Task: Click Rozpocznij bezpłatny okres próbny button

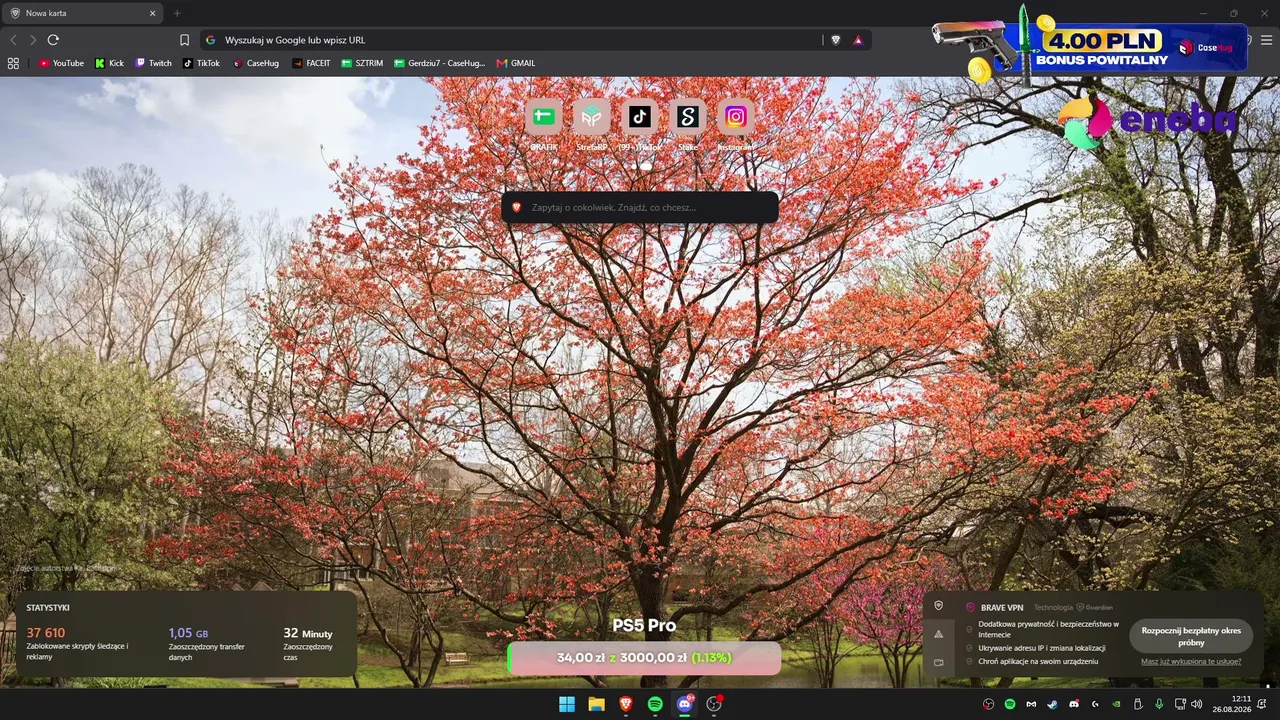Action: pyautogui.click(x=1191, y=636)
